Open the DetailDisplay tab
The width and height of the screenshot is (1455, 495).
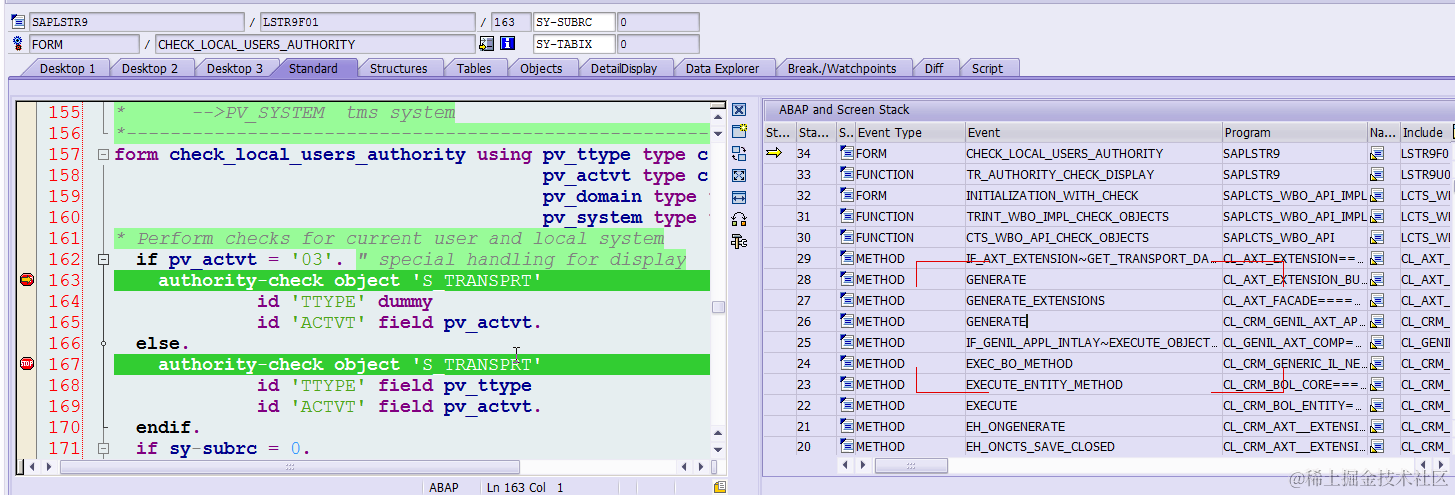[x=623, y=68]
